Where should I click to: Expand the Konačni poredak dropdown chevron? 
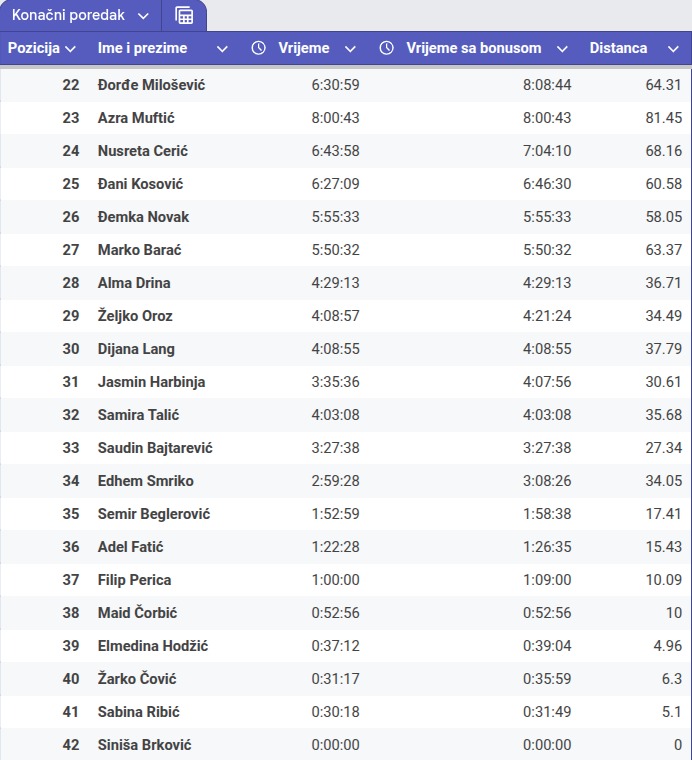point(143,16)
